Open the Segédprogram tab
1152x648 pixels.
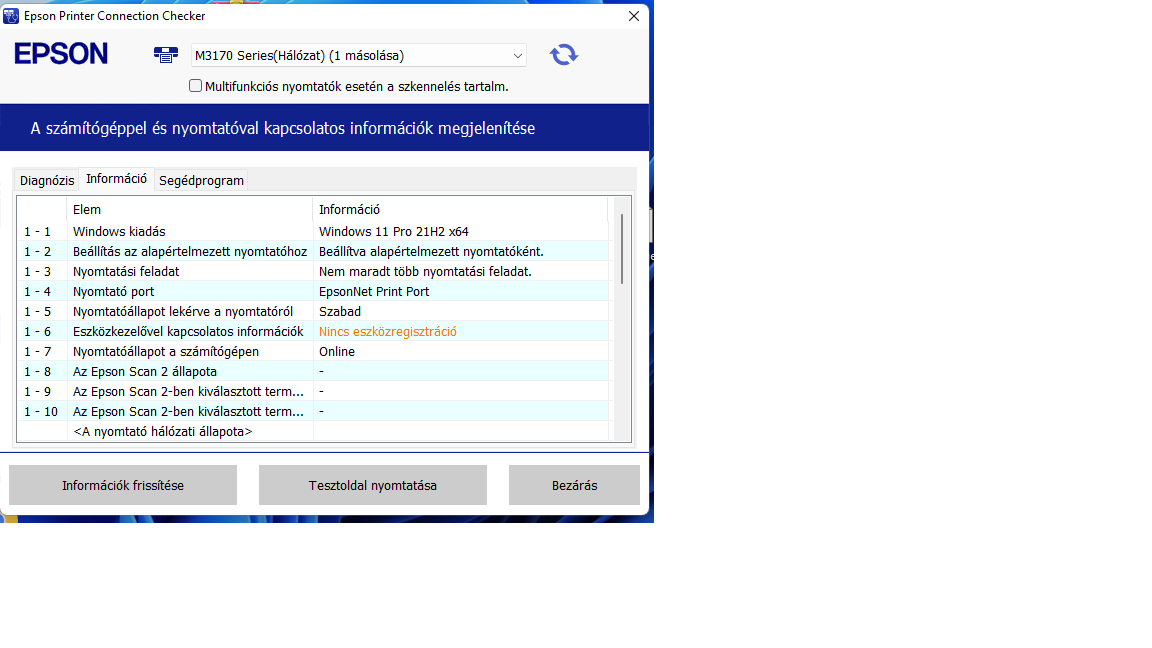[201, 181]
